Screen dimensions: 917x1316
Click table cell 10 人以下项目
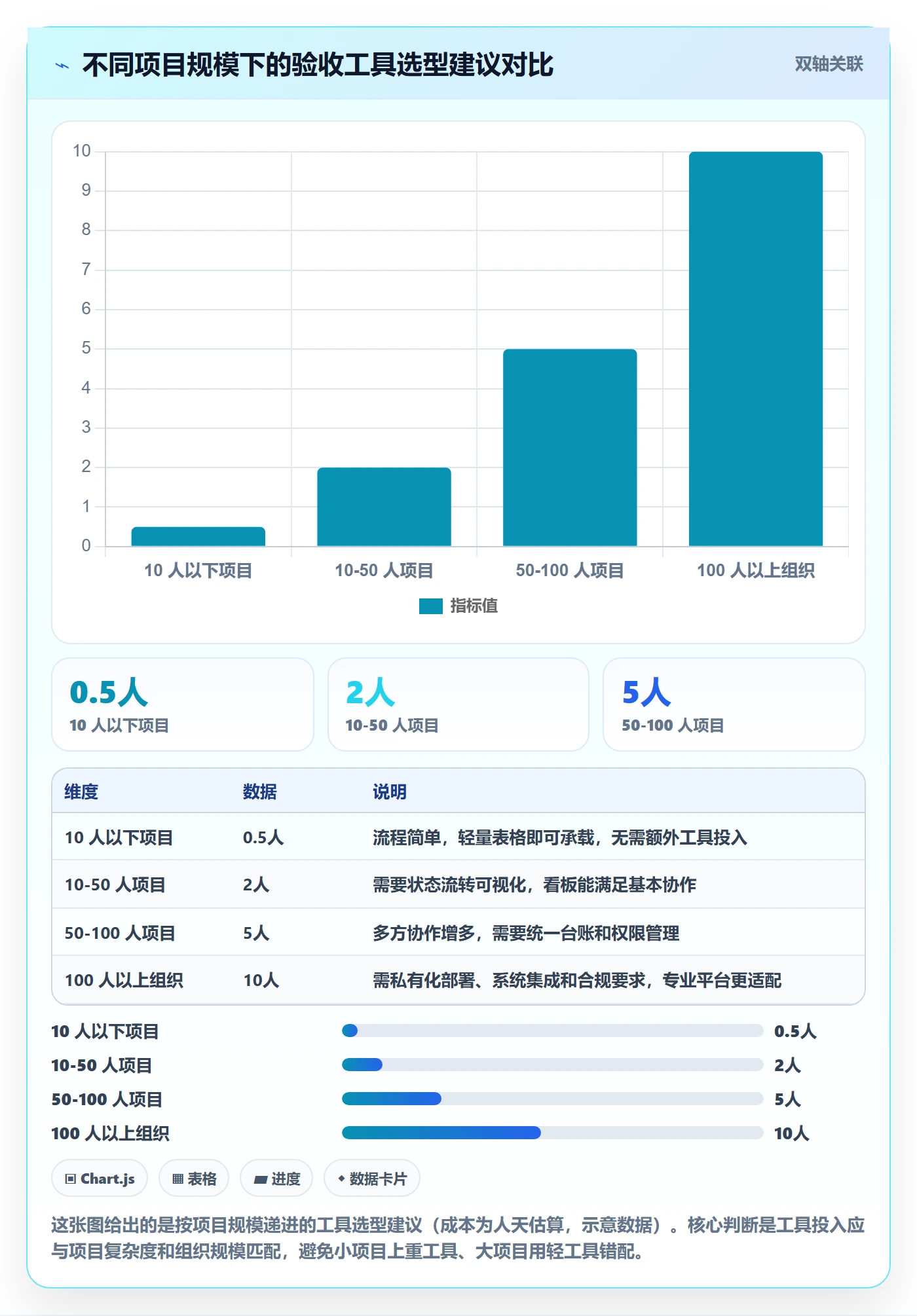(x=119, y=837)
